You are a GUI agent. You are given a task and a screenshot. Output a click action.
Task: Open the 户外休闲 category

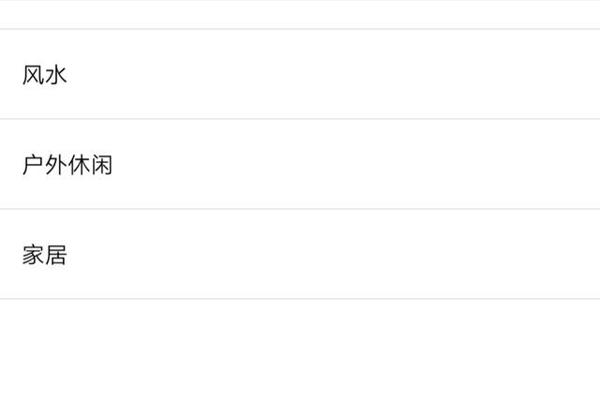coord(300,164)
